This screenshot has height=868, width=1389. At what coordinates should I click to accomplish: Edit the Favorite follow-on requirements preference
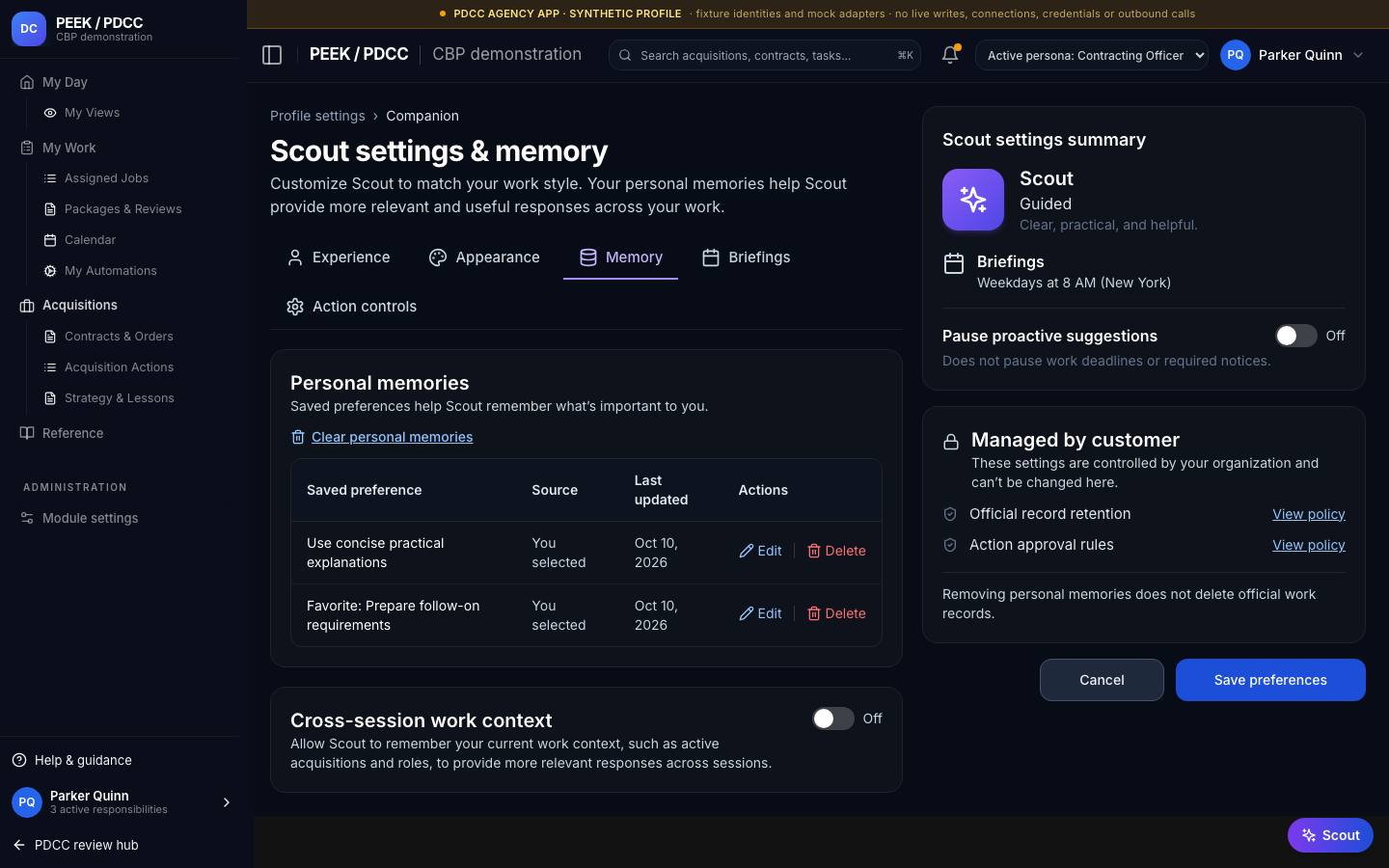tap(760, 613)
